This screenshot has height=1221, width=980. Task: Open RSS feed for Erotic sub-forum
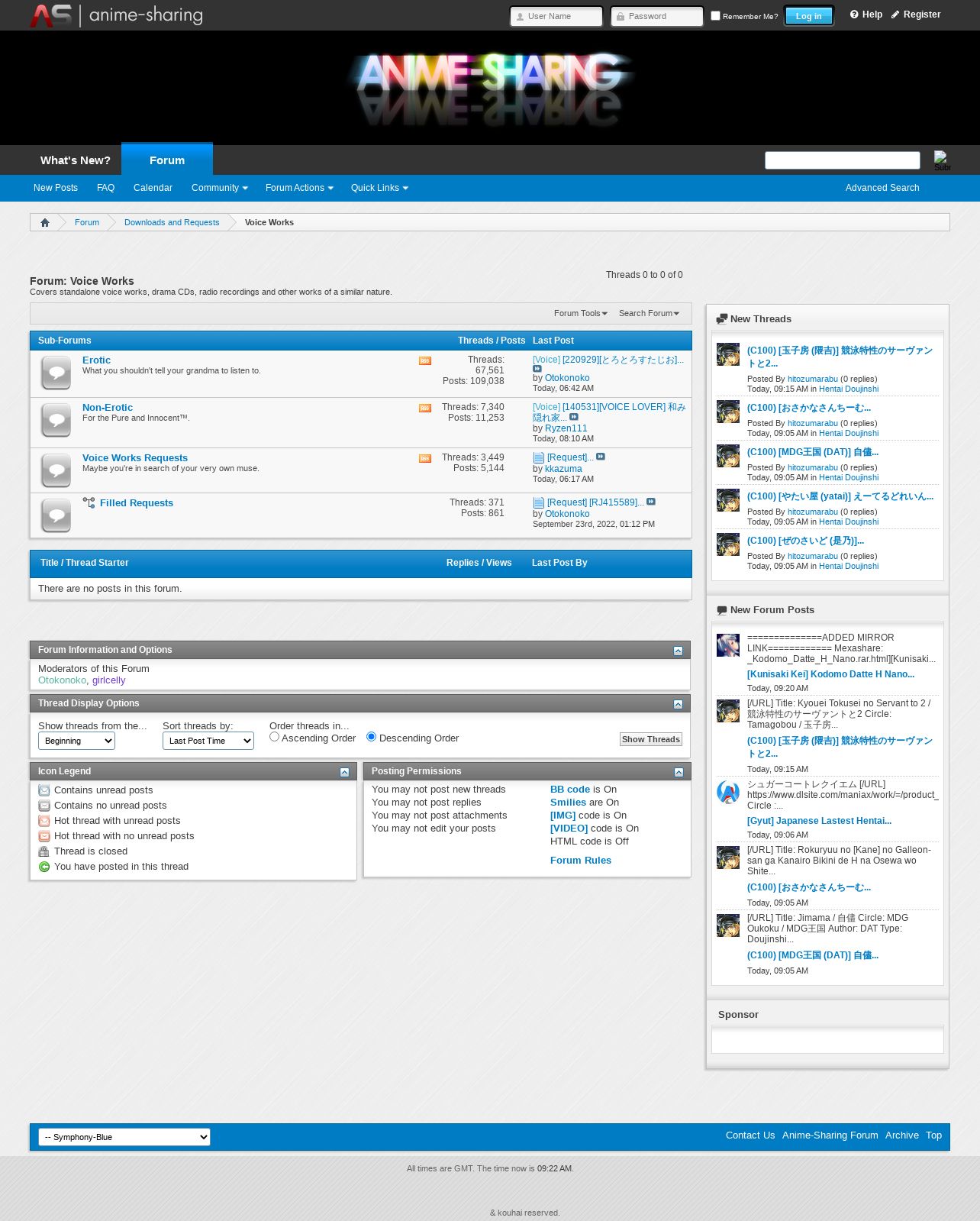pyautogui.click(x=425, y=360)
